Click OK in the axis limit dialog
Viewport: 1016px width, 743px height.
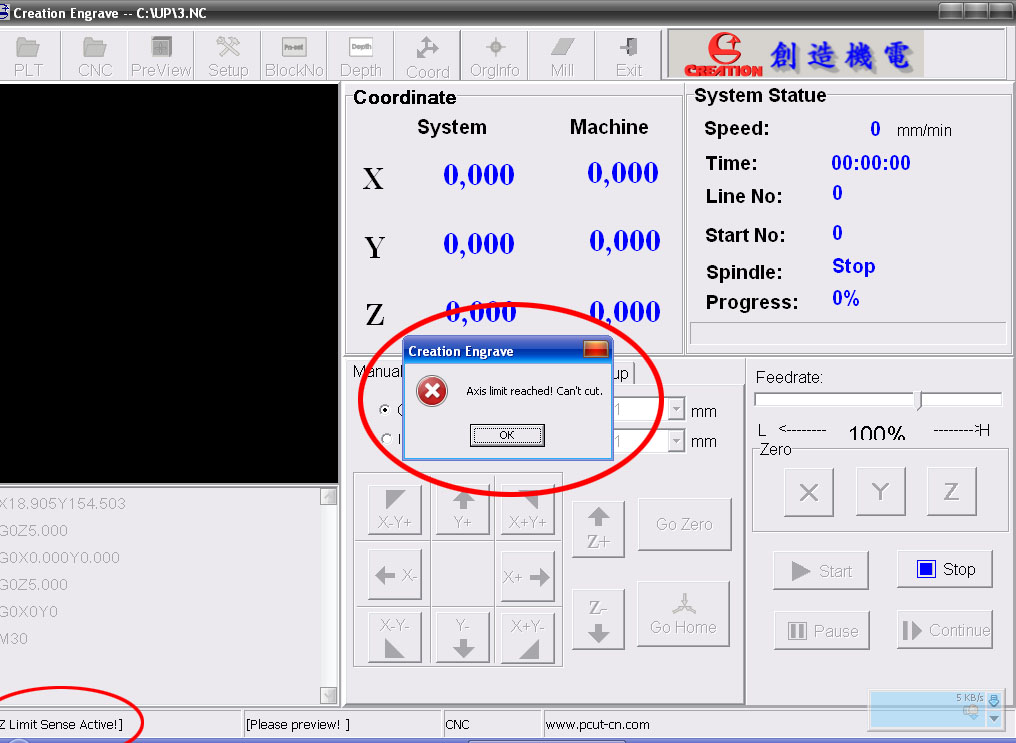tap(507, 435)
